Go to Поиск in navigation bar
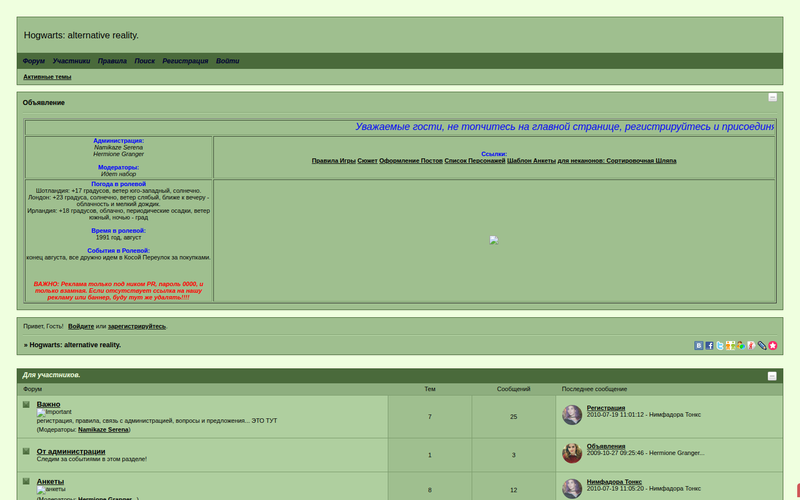 tap(144, 61)
